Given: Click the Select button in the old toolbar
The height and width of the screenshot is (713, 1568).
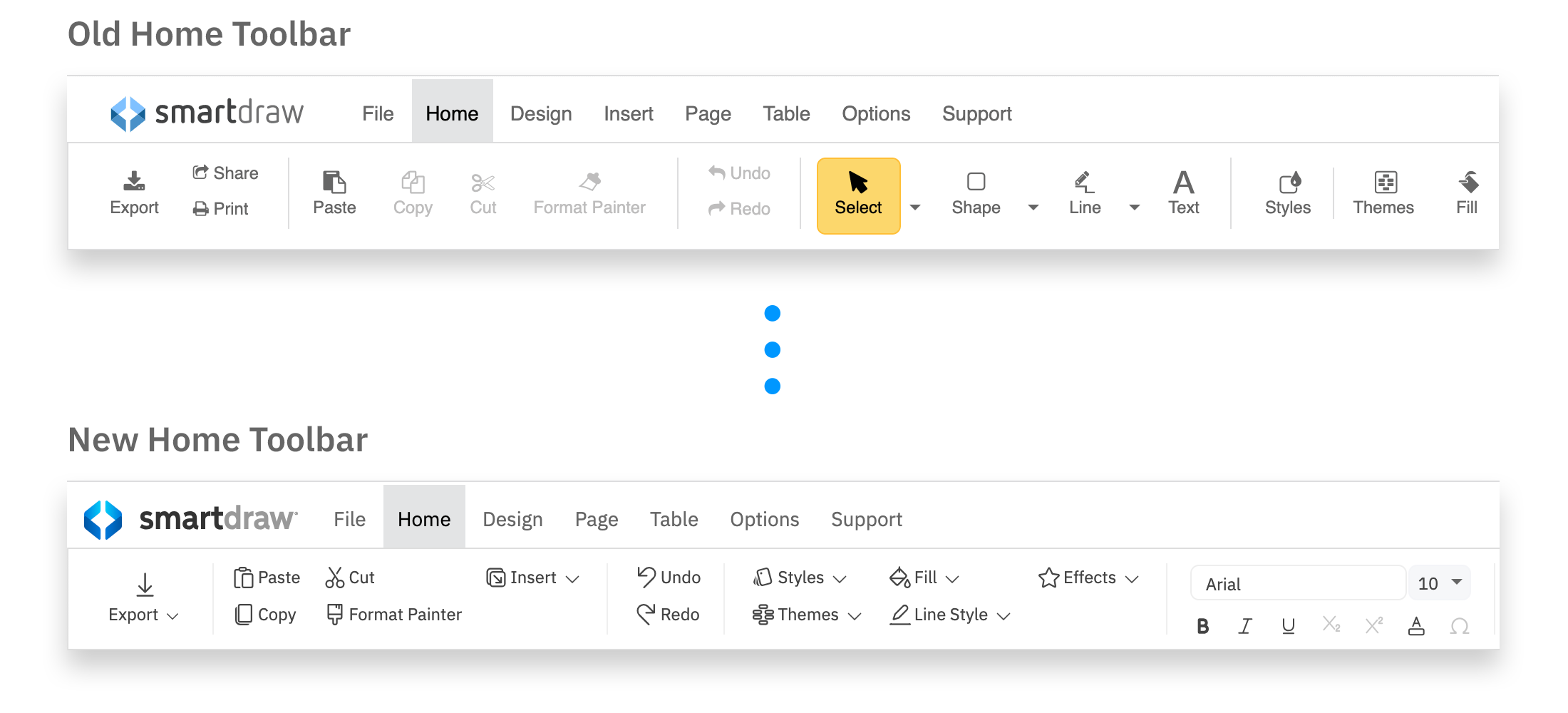Looking at the screenshot, I should 858,195.
